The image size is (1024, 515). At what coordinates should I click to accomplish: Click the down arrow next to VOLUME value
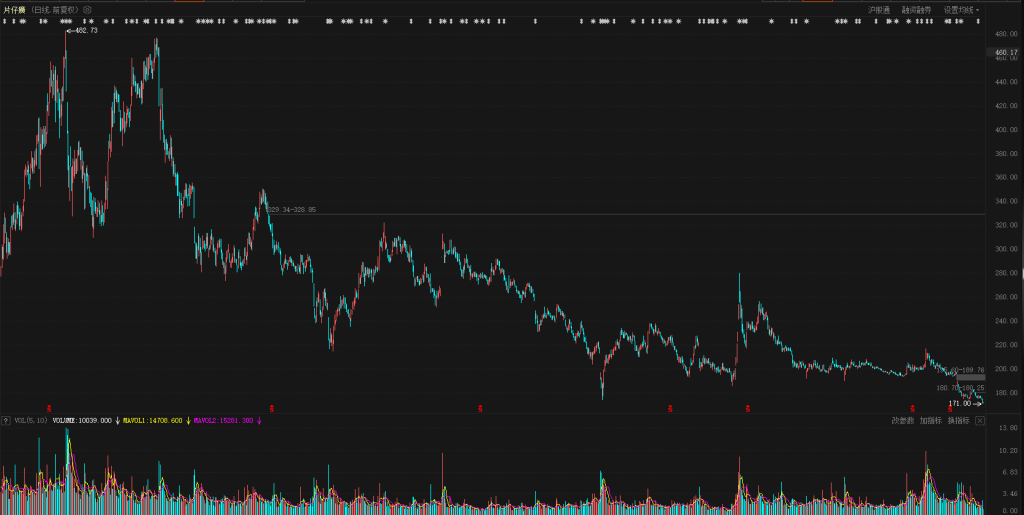pyautogui.click(x=117, y=421)
